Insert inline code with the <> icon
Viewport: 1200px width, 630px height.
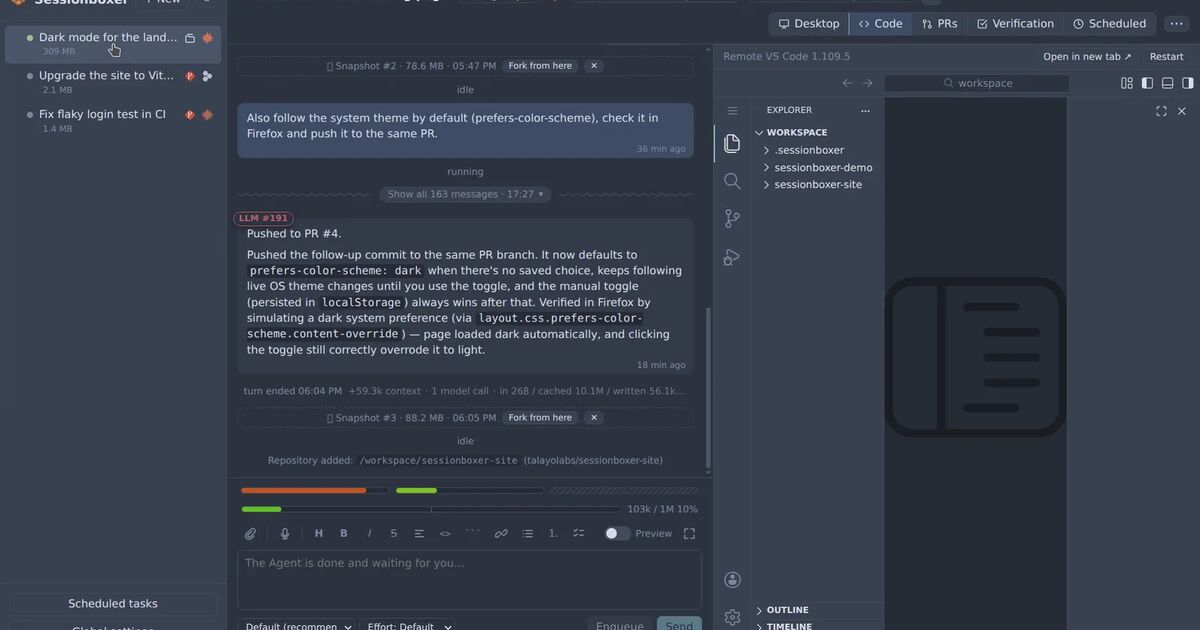coord(445,534)
